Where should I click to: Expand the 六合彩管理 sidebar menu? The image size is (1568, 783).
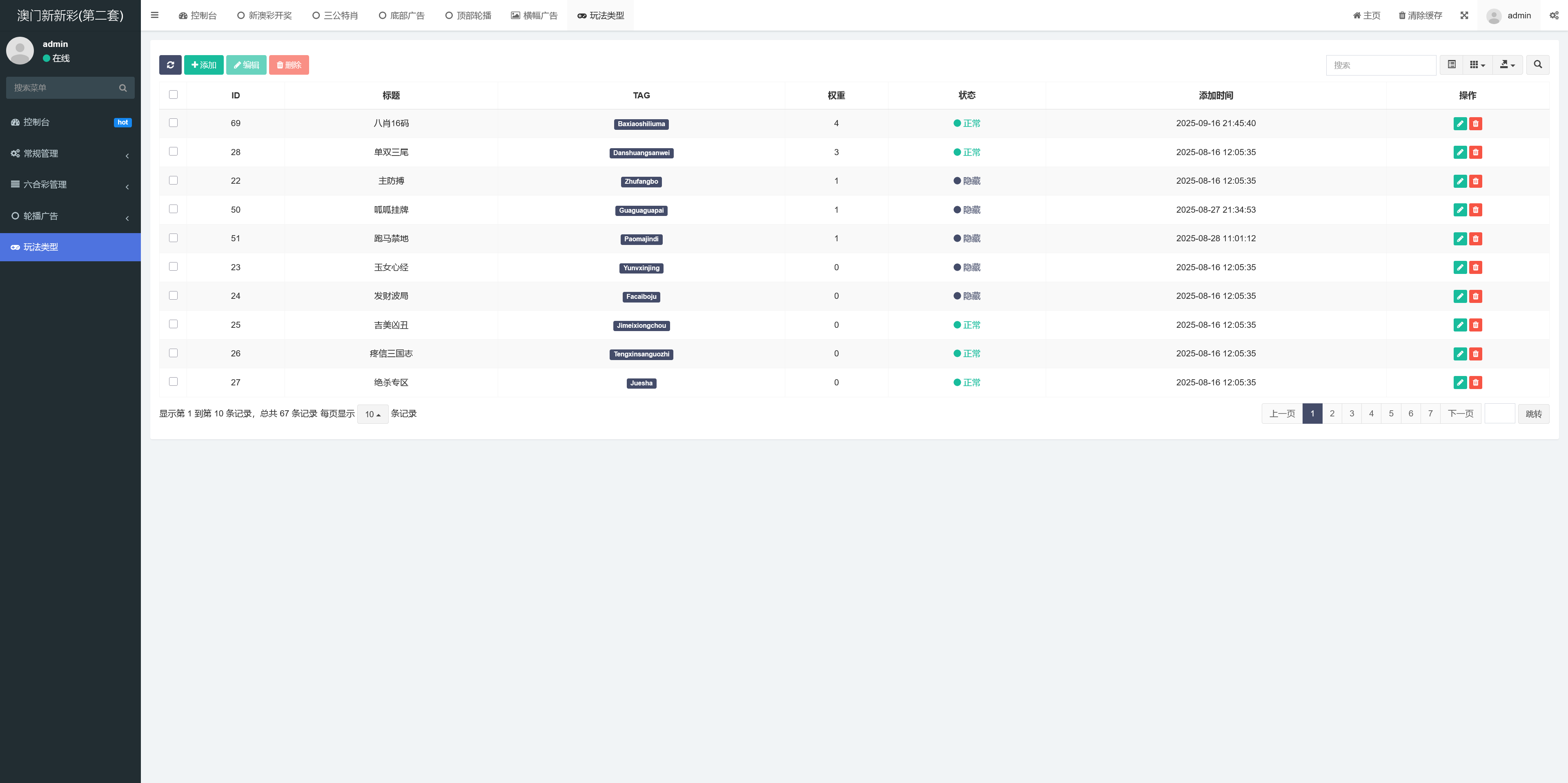click(70, 185)
